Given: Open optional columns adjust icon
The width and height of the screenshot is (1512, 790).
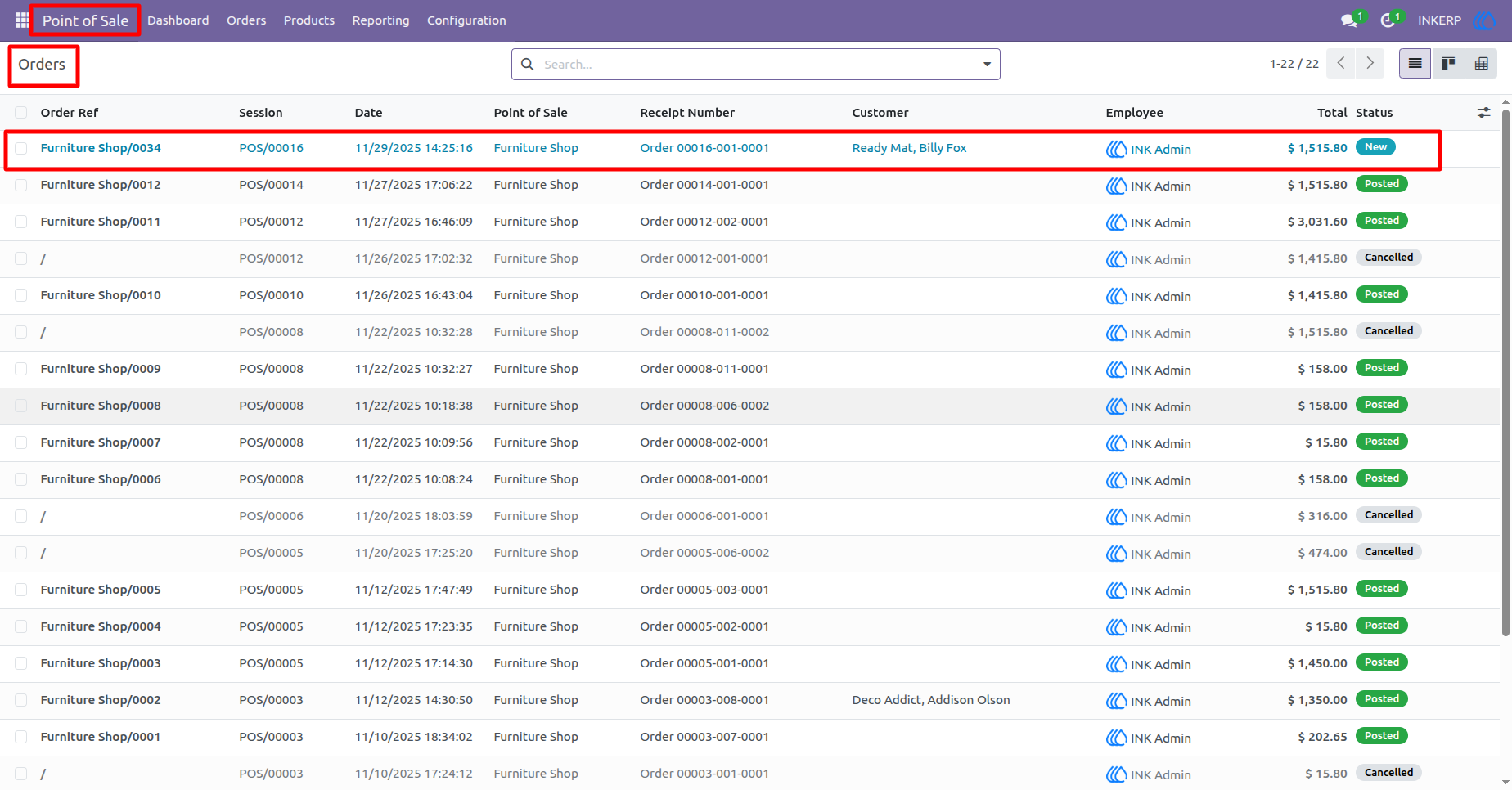Looking at the screenshot, I should click(x=1483, y=113).
